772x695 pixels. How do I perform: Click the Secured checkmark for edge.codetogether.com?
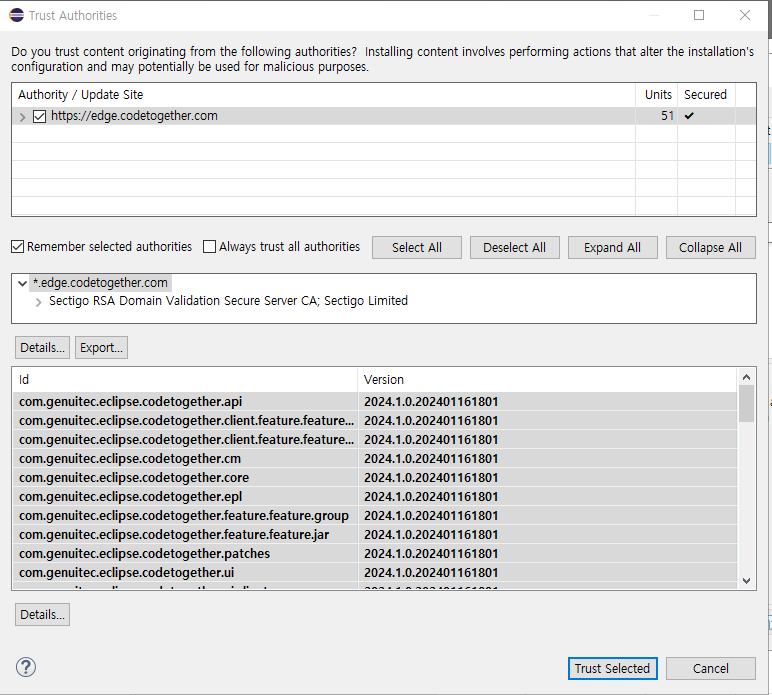[x=689, y=116]
